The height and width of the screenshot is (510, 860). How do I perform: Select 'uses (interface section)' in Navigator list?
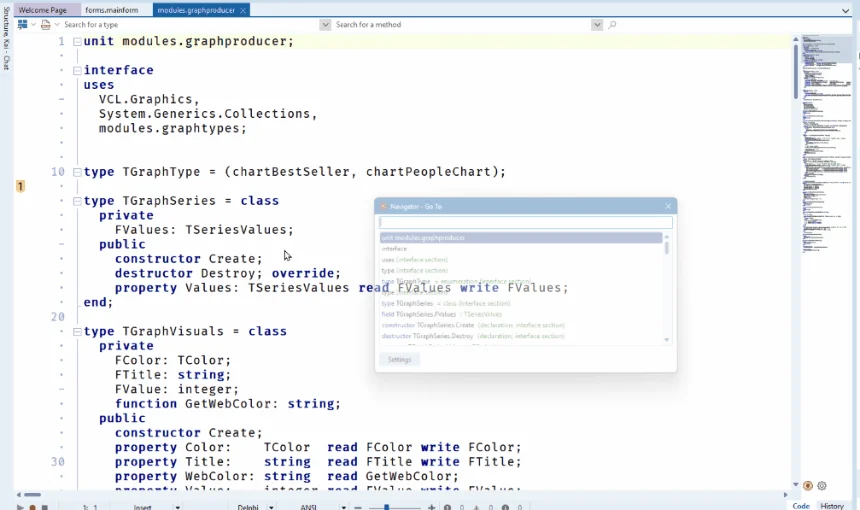click(520, 259)
